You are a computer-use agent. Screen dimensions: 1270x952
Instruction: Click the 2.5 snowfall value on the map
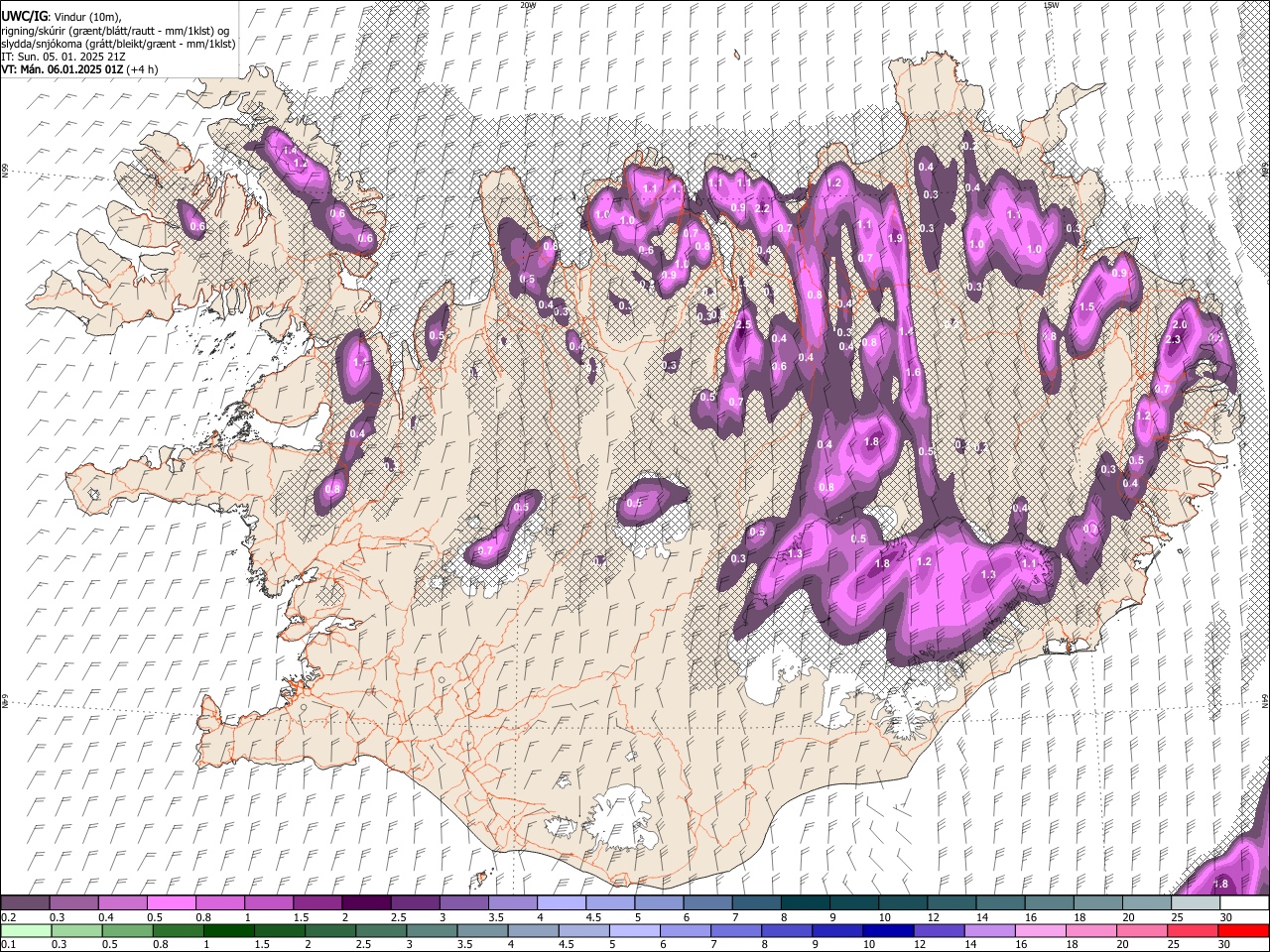[744, 324]
